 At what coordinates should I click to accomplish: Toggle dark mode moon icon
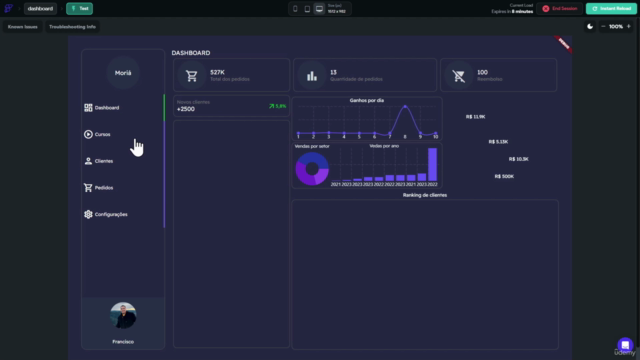590,27
